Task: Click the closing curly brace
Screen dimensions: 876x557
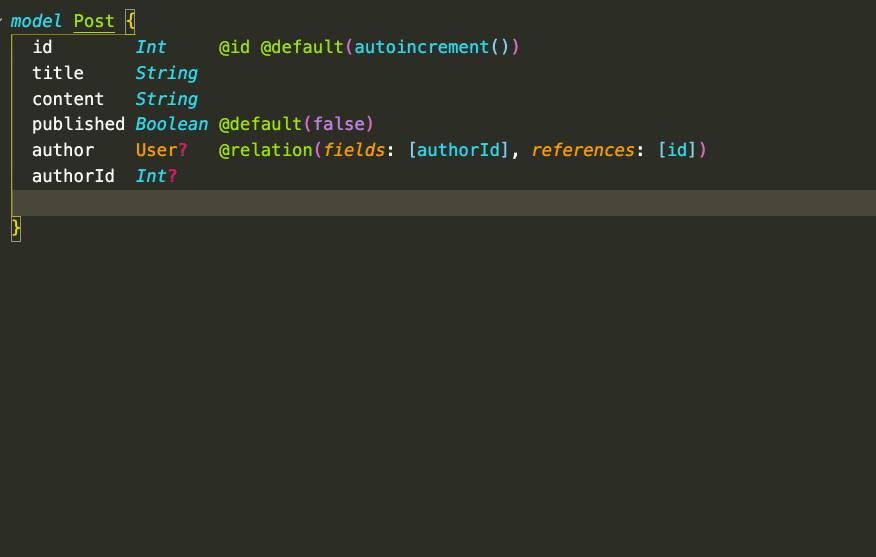Action: [x=16, y=229]
